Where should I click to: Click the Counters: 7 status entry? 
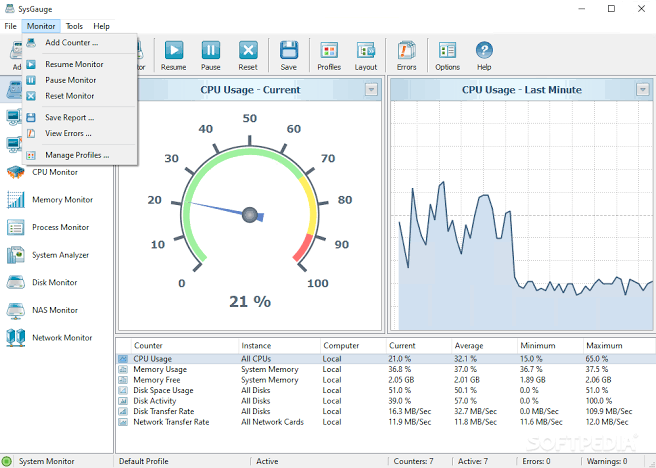coord(413,461)
